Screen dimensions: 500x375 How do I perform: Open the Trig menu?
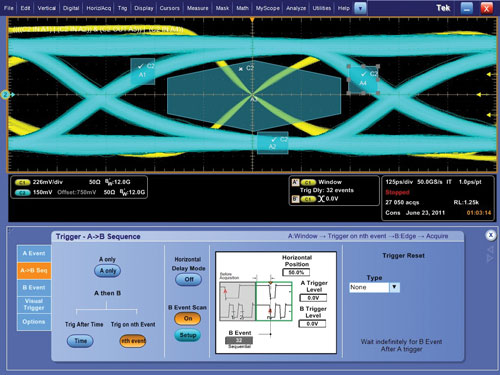(x=122, y=8)
